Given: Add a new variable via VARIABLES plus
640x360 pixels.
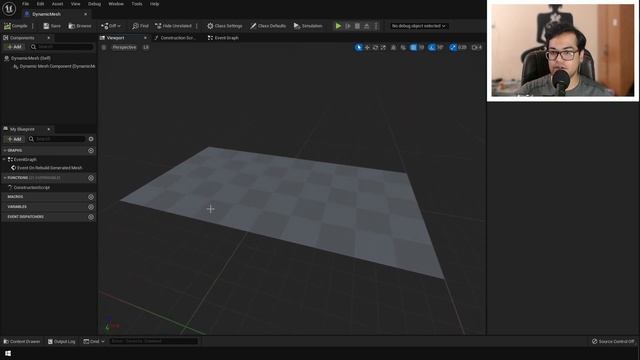Looking at the screenshot, I should (91, 207).
